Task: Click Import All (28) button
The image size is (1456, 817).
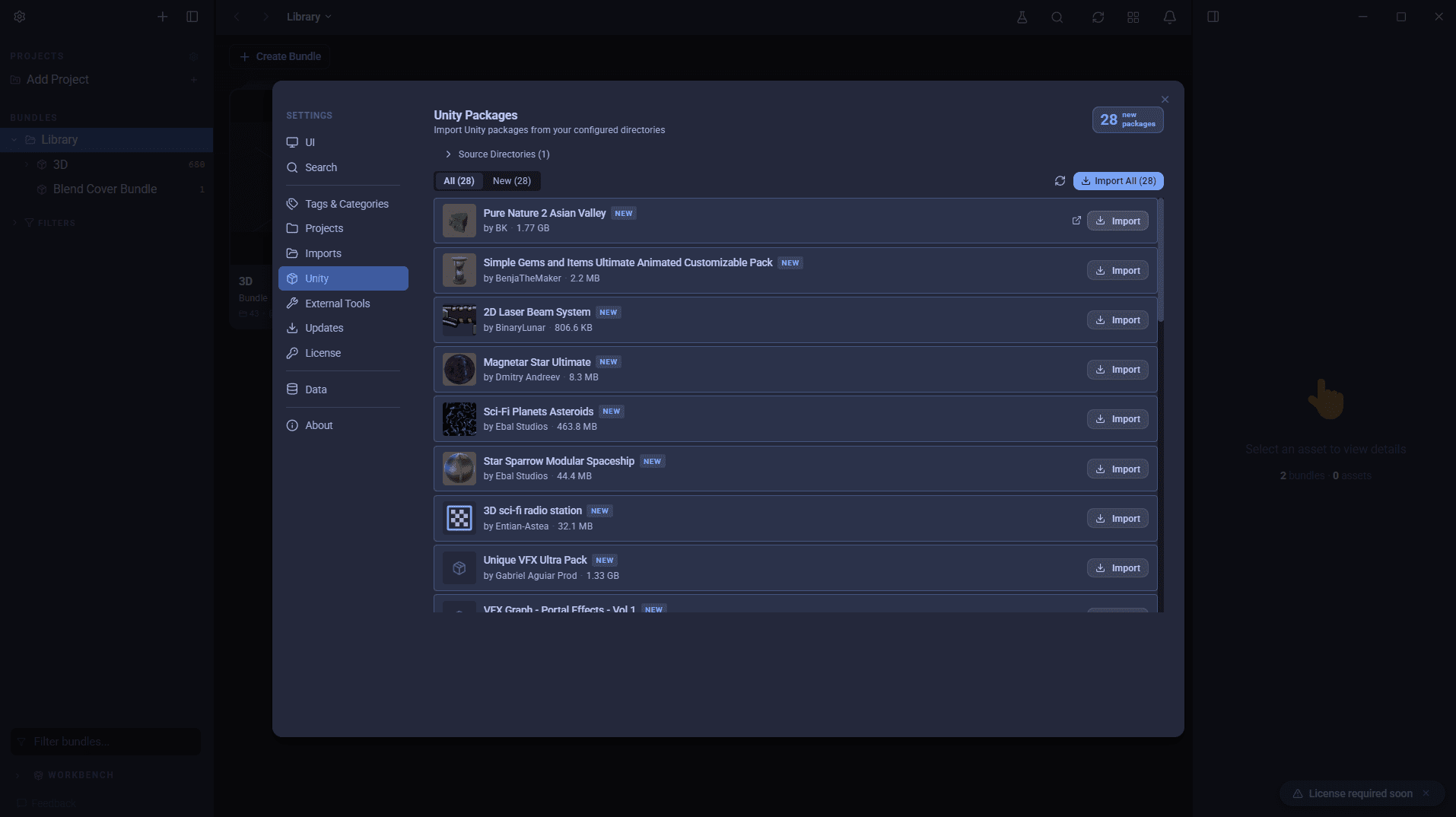Action: (1118, 181)
